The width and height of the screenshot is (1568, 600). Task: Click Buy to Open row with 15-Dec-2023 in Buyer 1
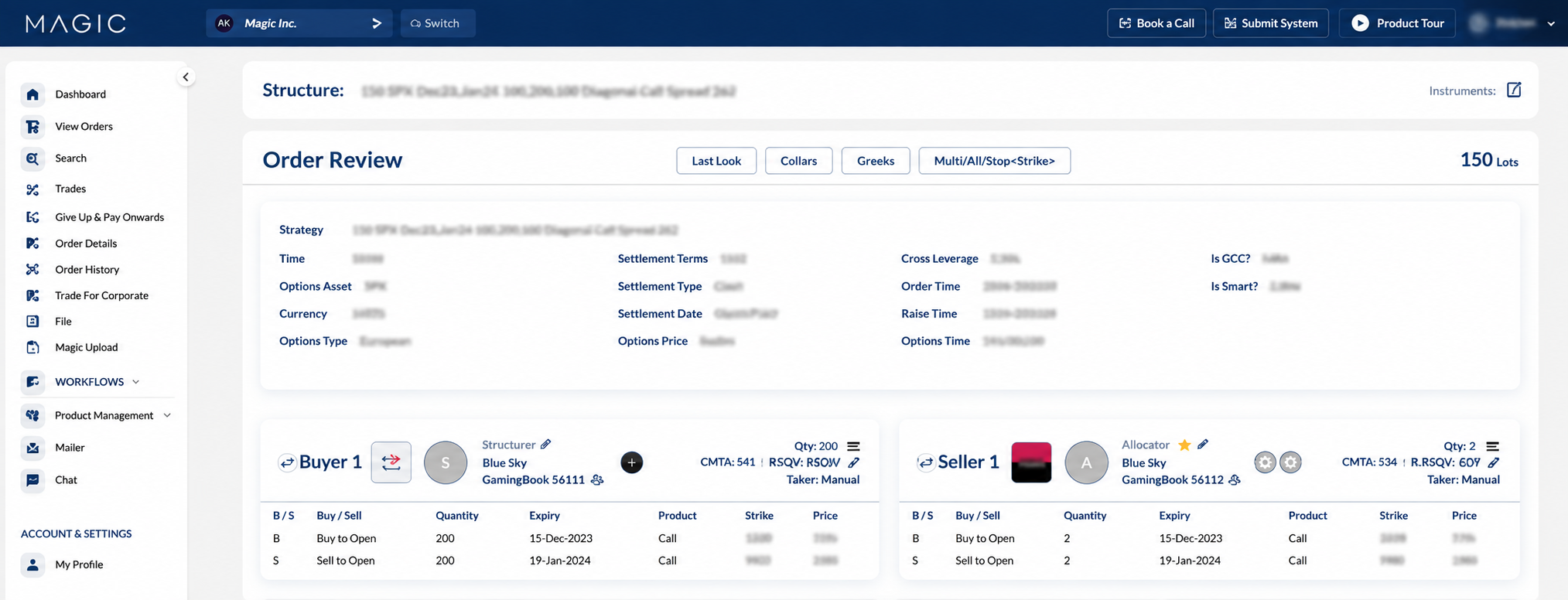[x=569, y=538]
